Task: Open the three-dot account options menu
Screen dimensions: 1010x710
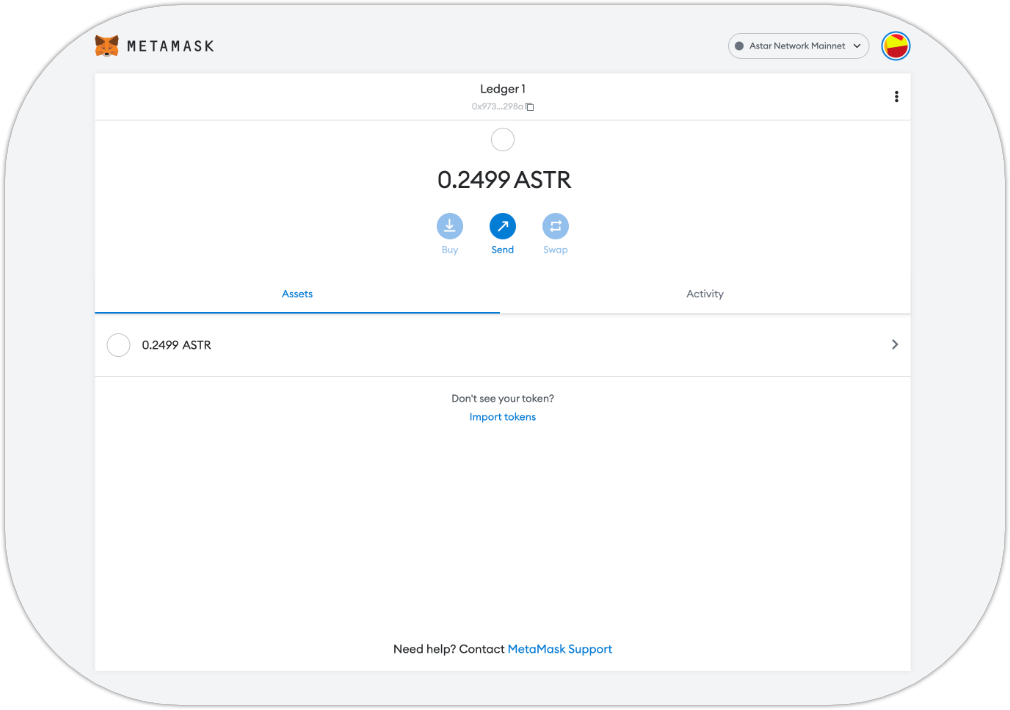Action: 896,97
